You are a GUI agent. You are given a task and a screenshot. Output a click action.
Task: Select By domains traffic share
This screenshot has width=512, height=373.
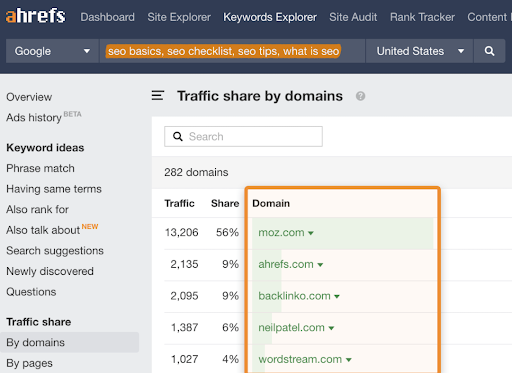69,342
